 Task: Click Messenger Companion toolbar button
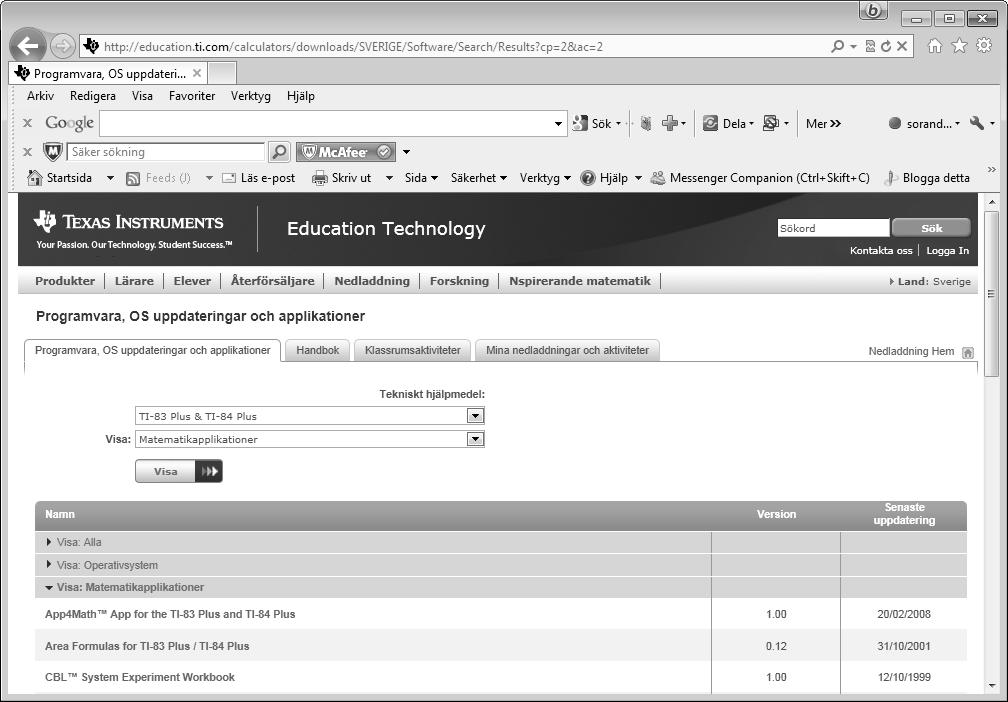tap(760, 178)
